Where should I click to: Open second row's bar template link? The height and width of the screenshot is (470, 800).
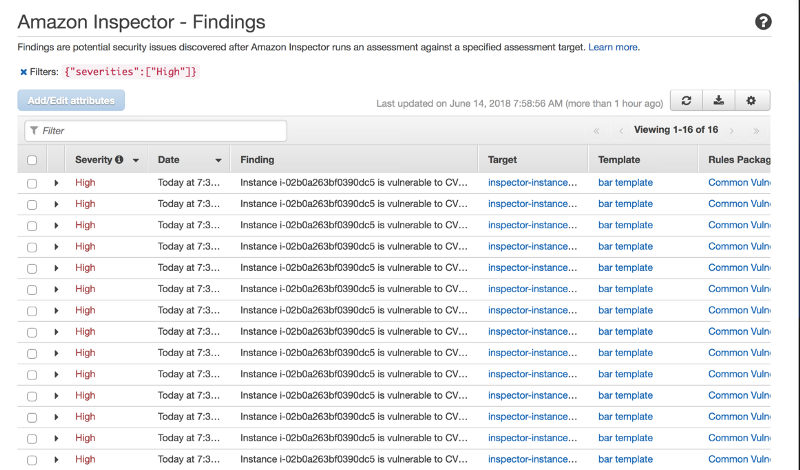[x=625, y=204]
